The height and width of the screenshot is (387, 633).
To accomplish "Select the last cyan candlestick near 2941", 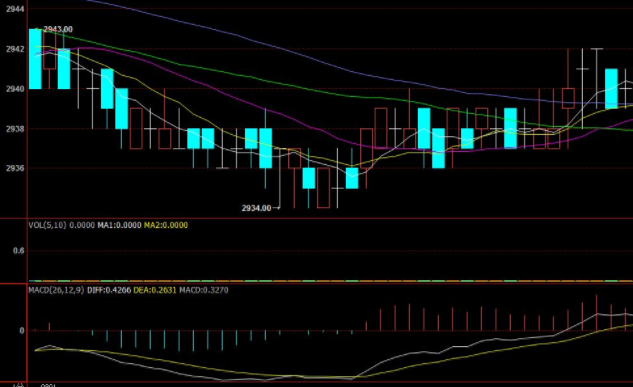I will 611,89.
